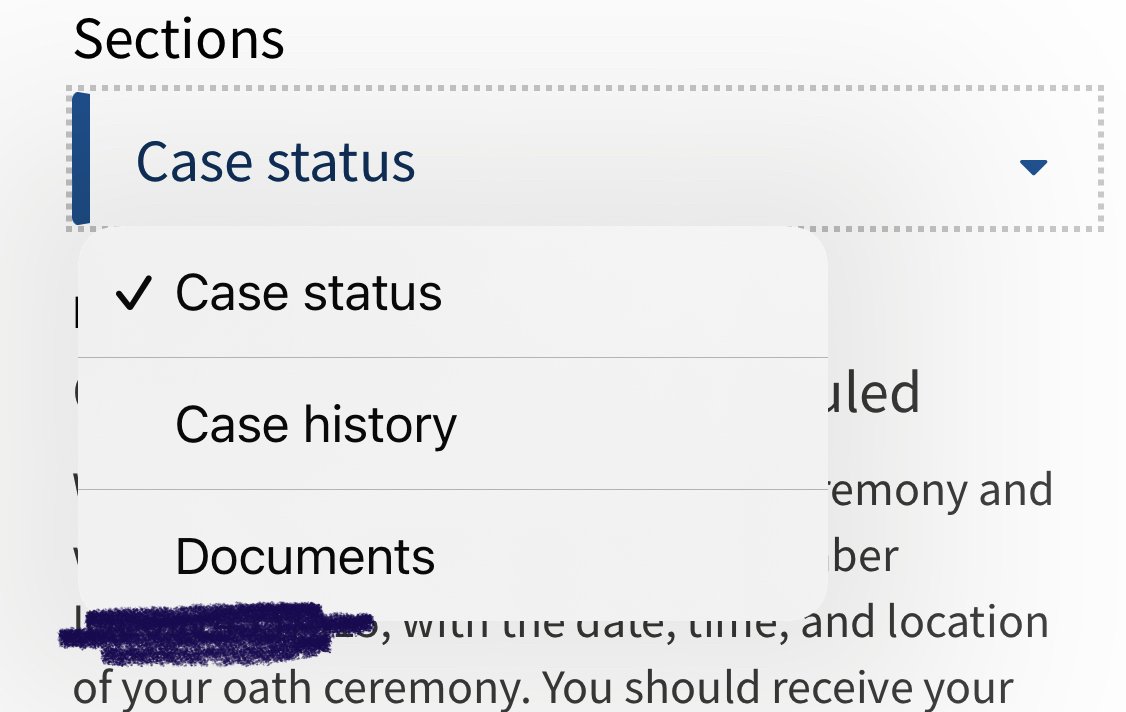
Task: Click the checkmark beside Case status option
Action: point(134,293)
